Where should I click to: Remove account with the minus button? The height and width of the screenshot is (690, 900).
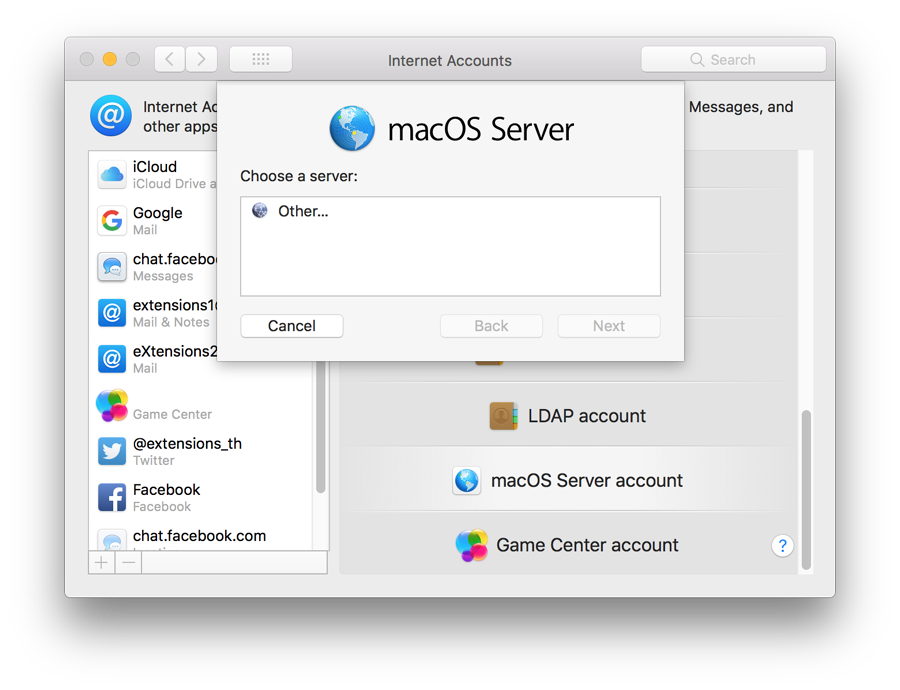pyautogui.click(x=129, y=563)
